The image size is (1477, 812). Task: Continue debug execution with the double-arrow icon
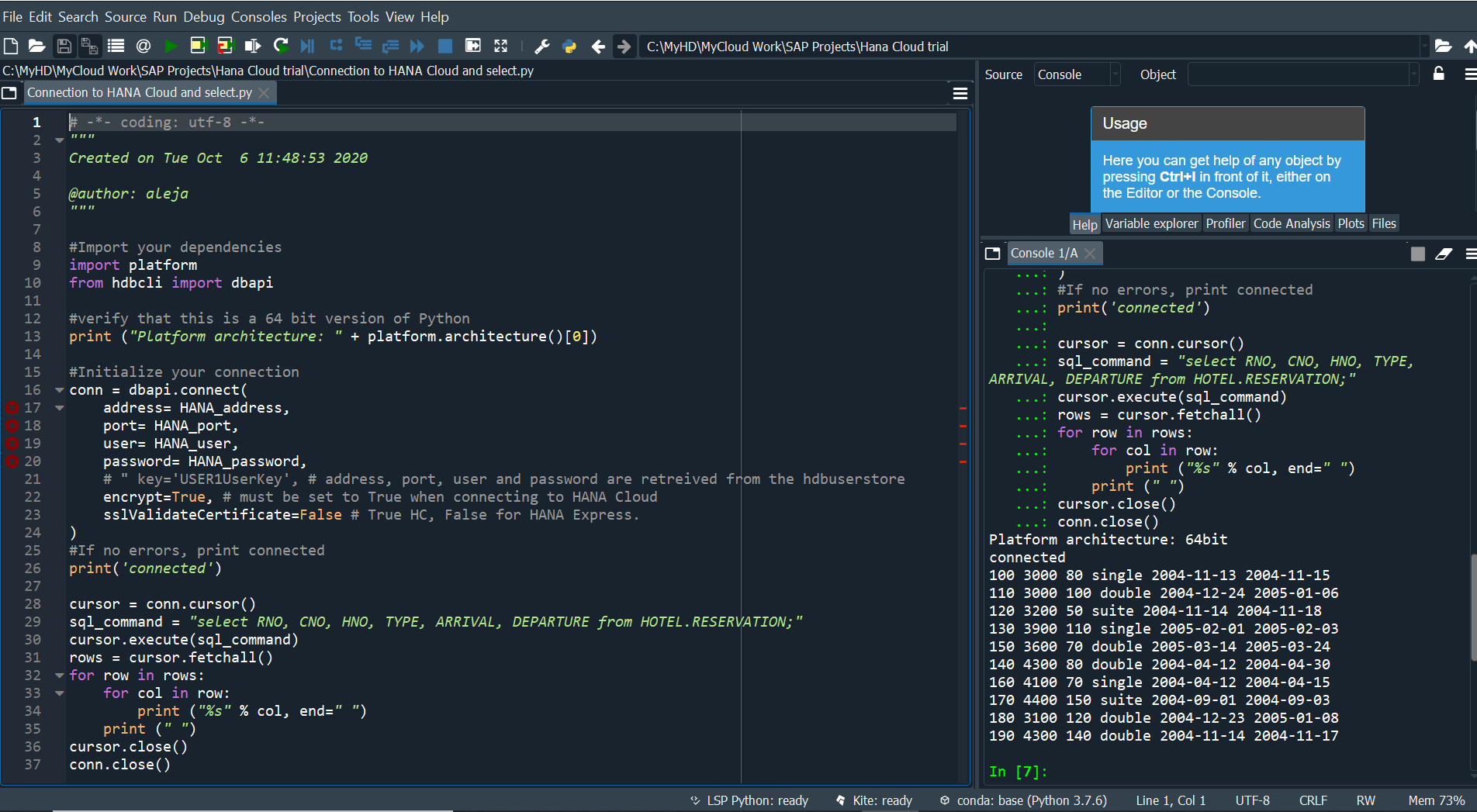pyautogui.click(x=417, y=47)
